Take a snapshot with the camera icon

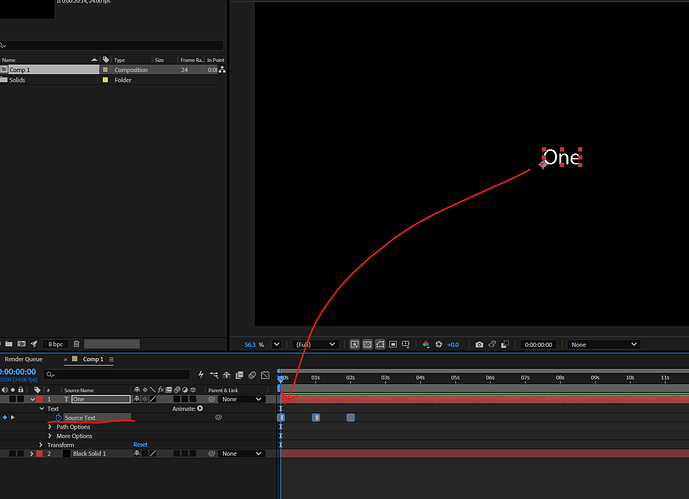tap(479, 344)
